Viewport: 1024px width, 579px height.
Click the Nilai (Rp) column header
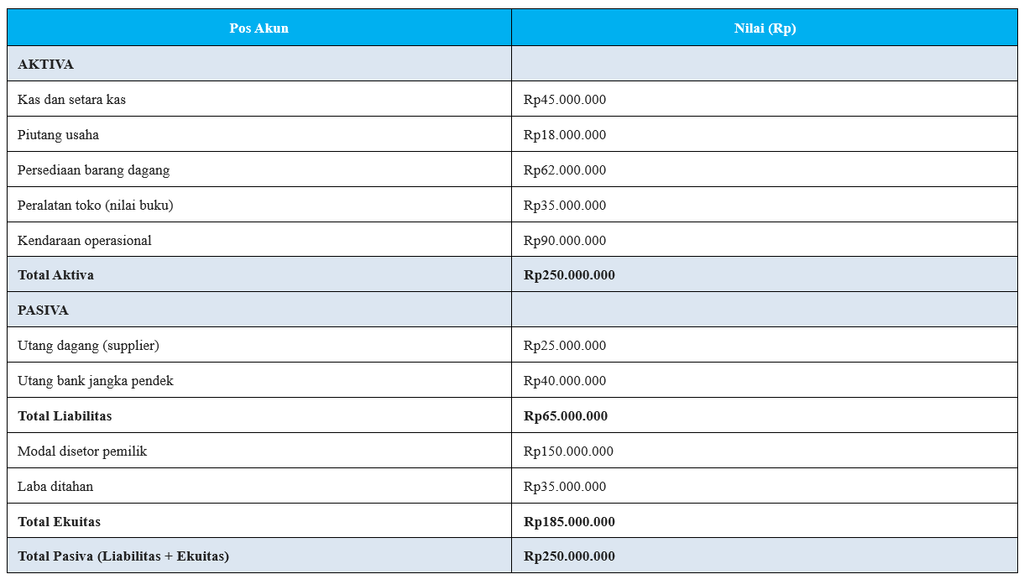click(764, 28)
